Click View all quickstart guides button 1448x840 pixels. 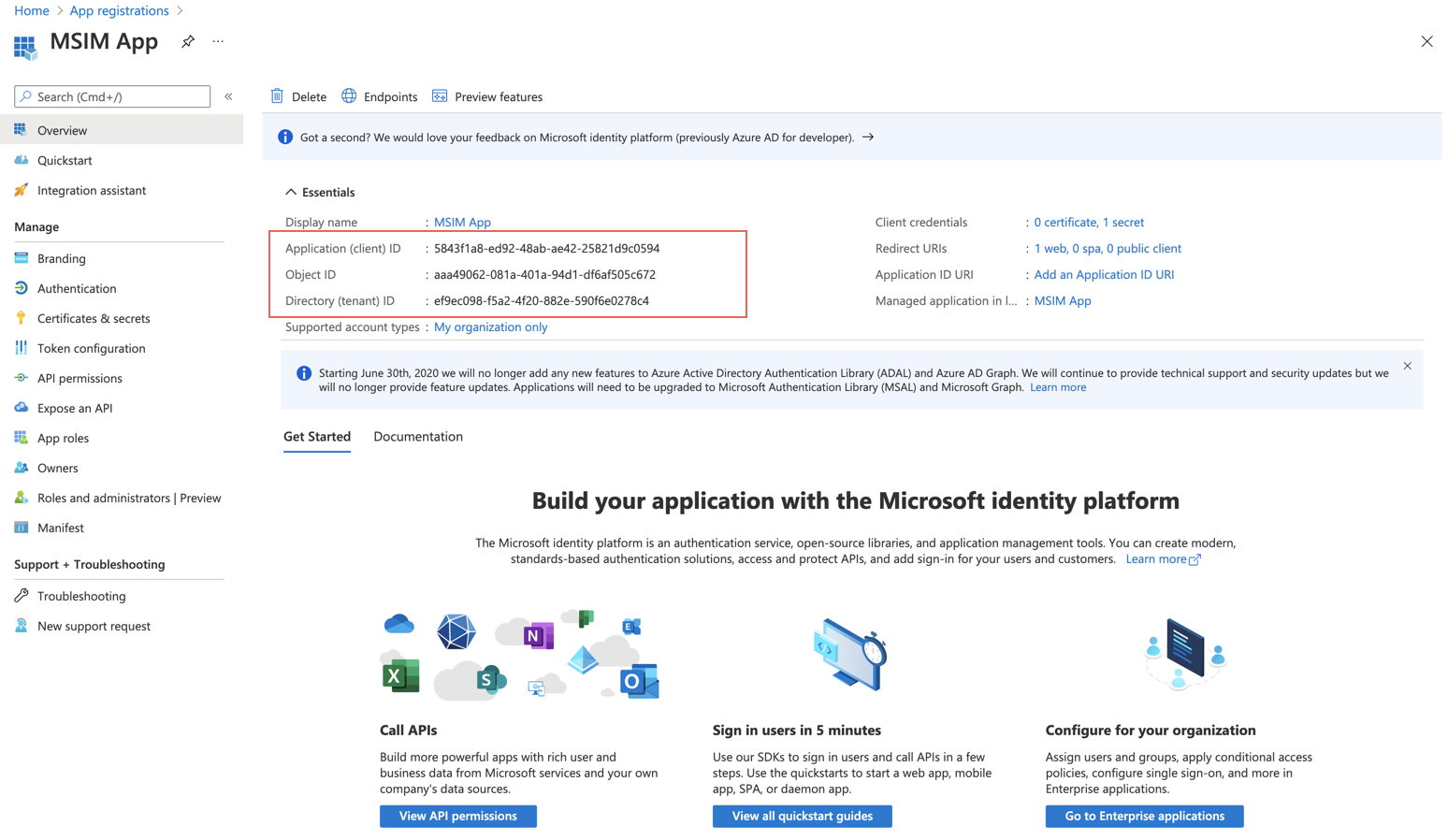point(803,816)
